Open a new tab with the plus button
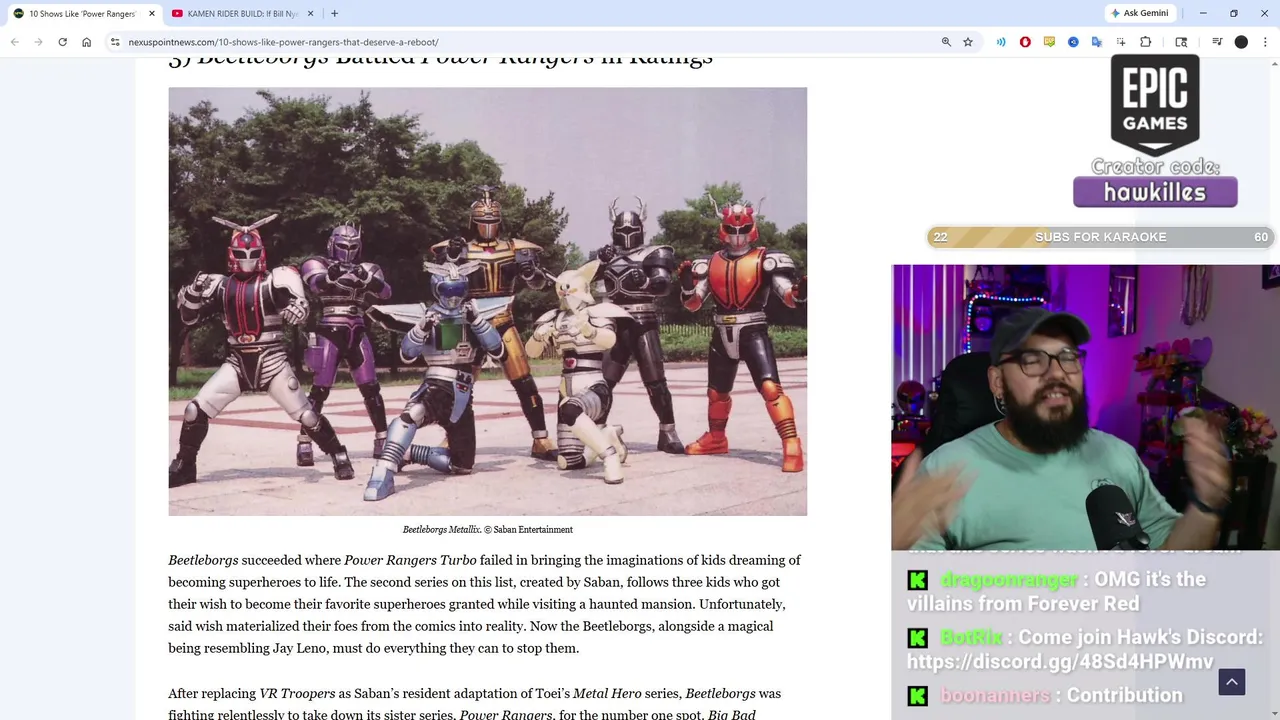 click(x=334, y=13)
